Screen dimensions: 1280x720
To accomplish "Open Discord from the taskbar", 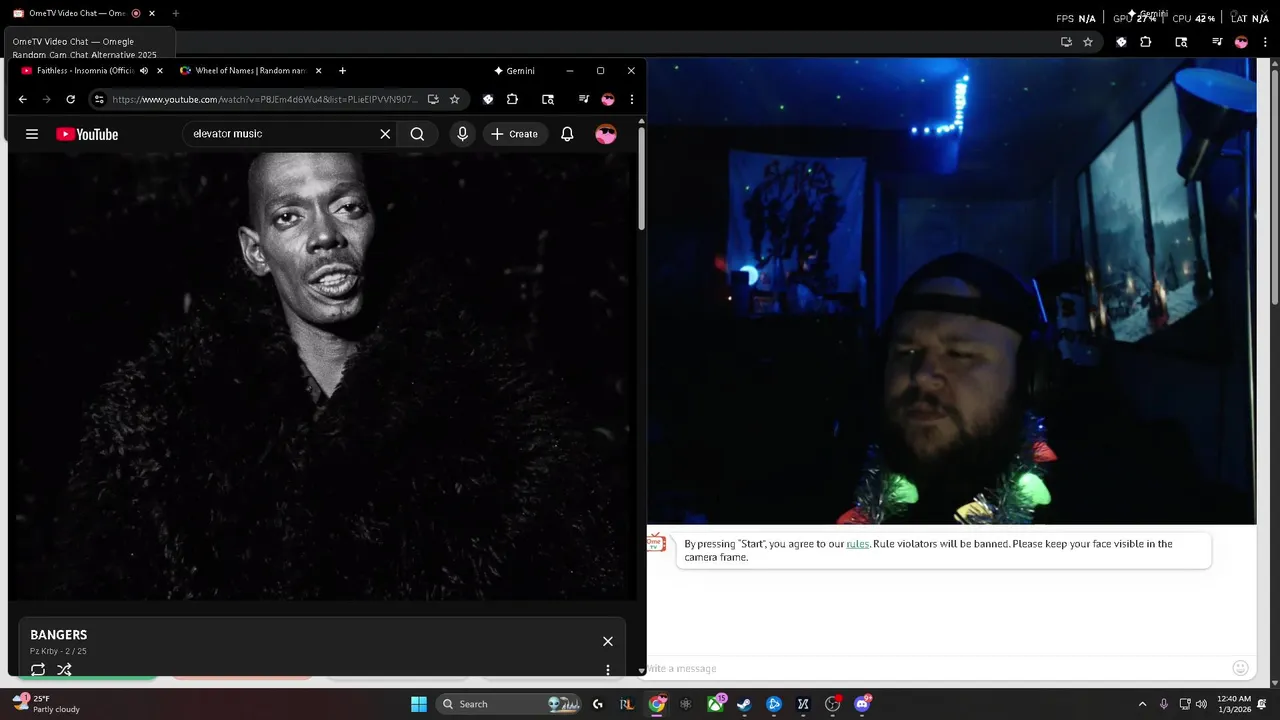I will [862, 704].
